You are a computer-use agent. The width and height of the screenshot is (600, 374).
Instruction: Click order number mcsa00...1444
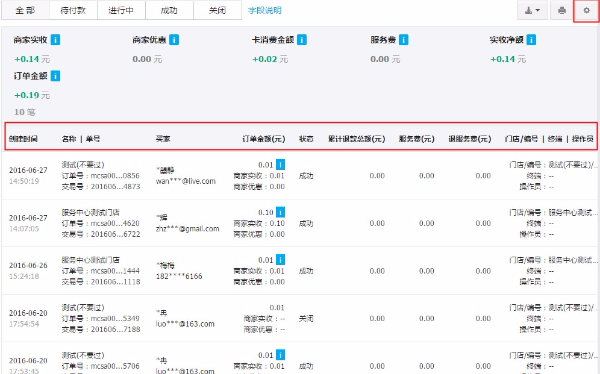(x=115, y=271)
